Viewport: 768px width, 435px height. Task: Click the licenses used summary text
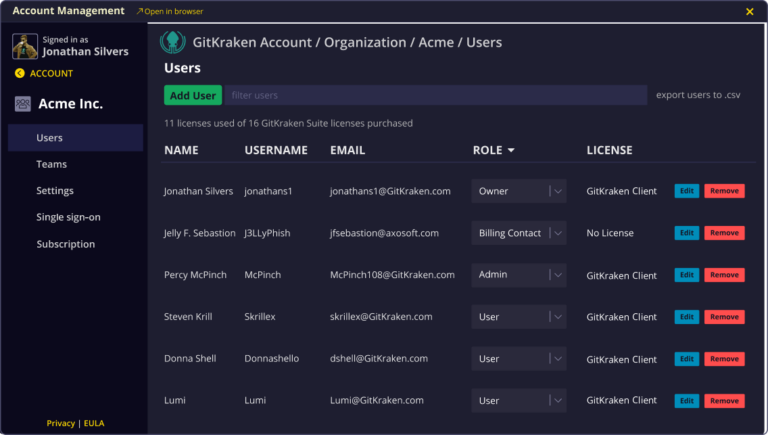point(288,123)
